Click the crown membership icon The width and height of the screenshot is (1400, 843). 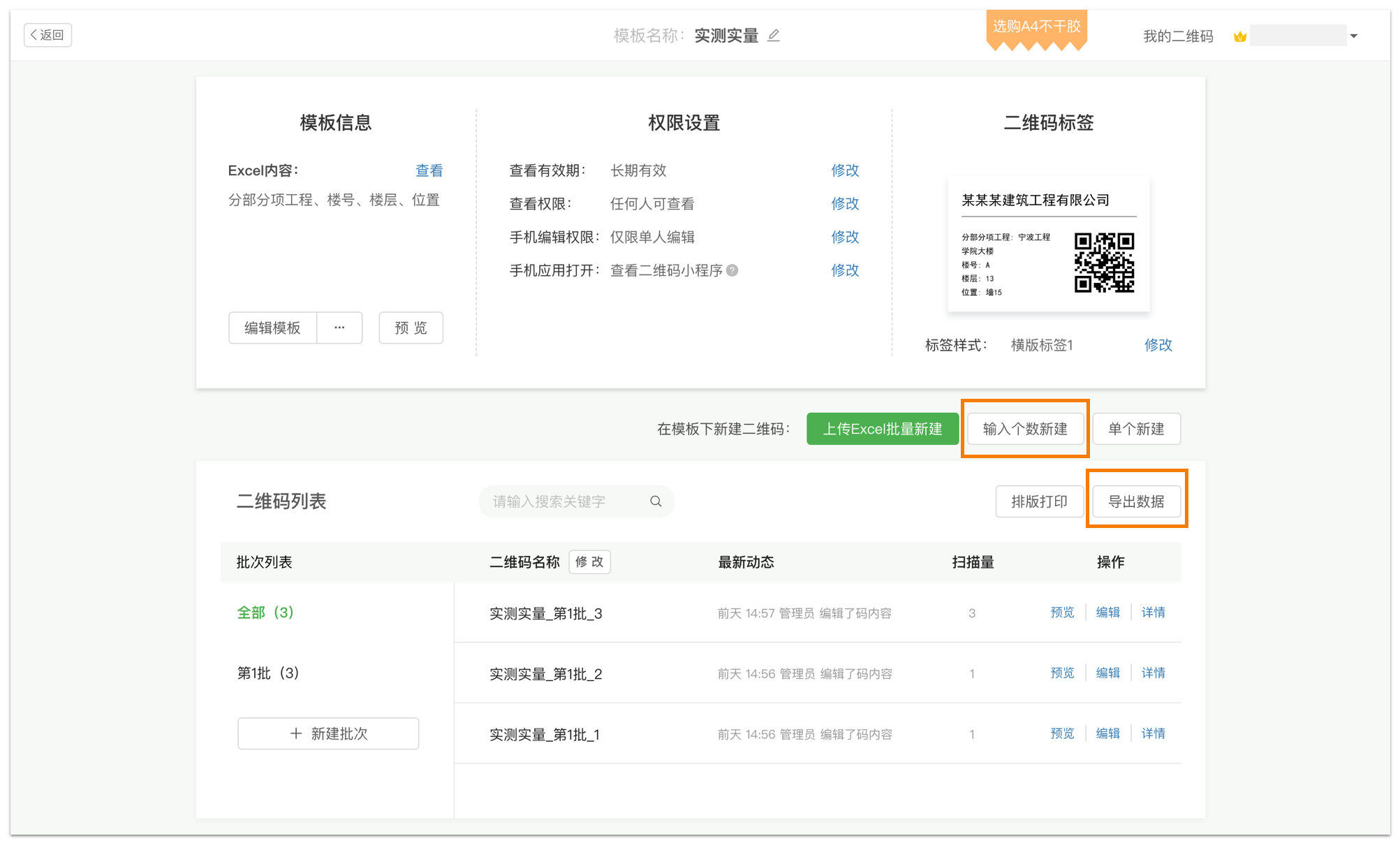click(x=1239, y=36)
